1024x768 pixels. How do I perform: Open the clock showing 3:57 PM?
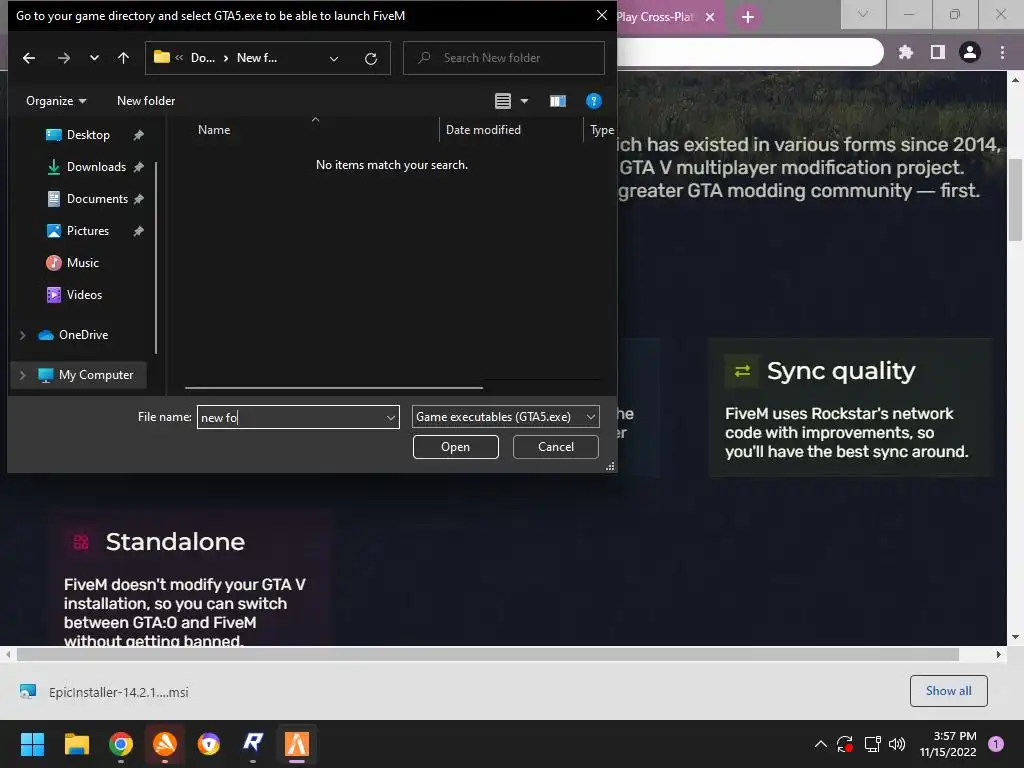(948, 744)
